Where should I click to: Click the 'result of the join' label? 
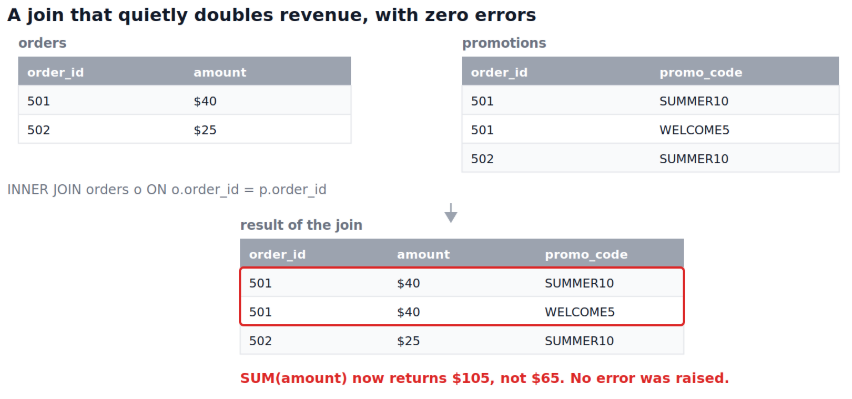301,225
